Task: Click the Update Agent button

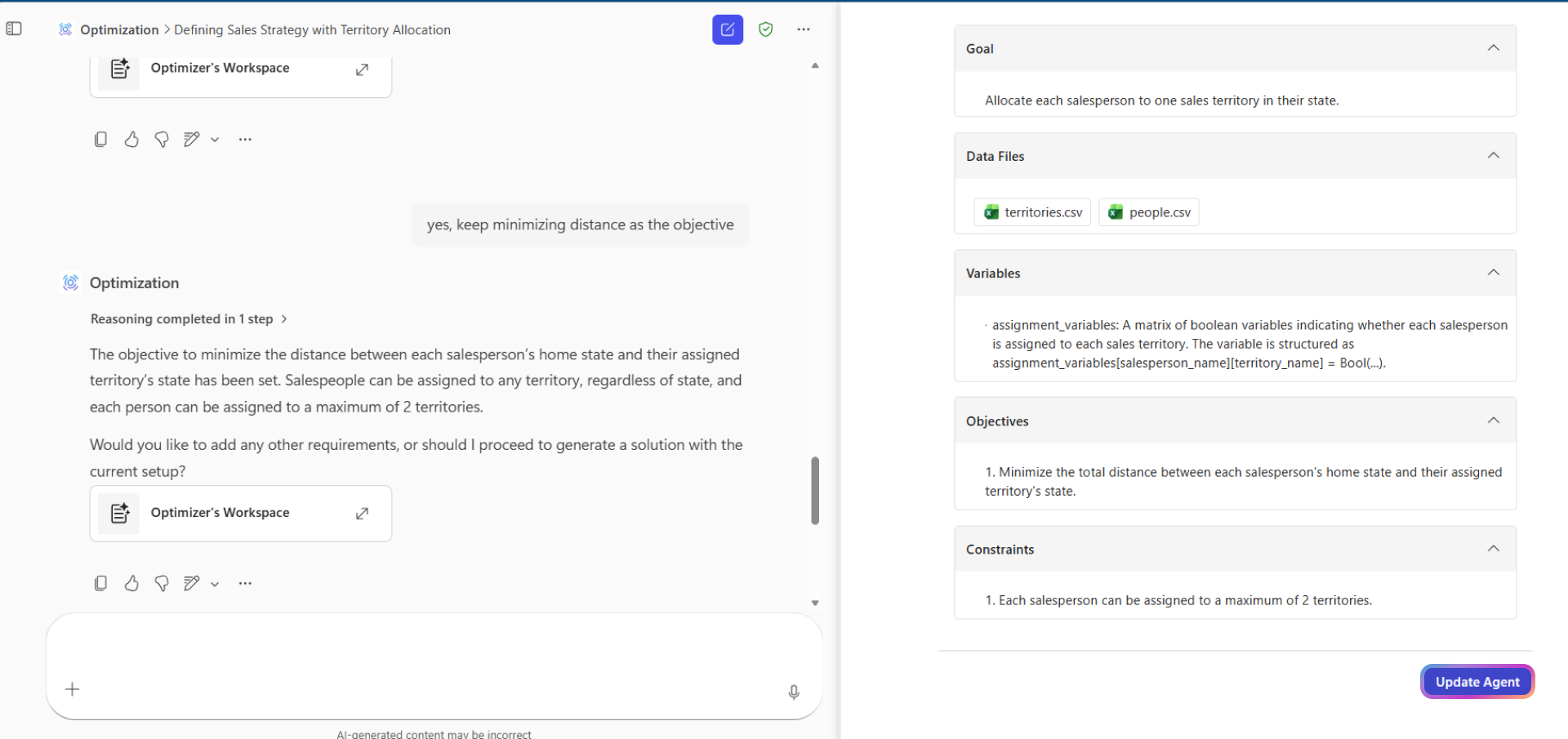Action: click(1477, 682)
